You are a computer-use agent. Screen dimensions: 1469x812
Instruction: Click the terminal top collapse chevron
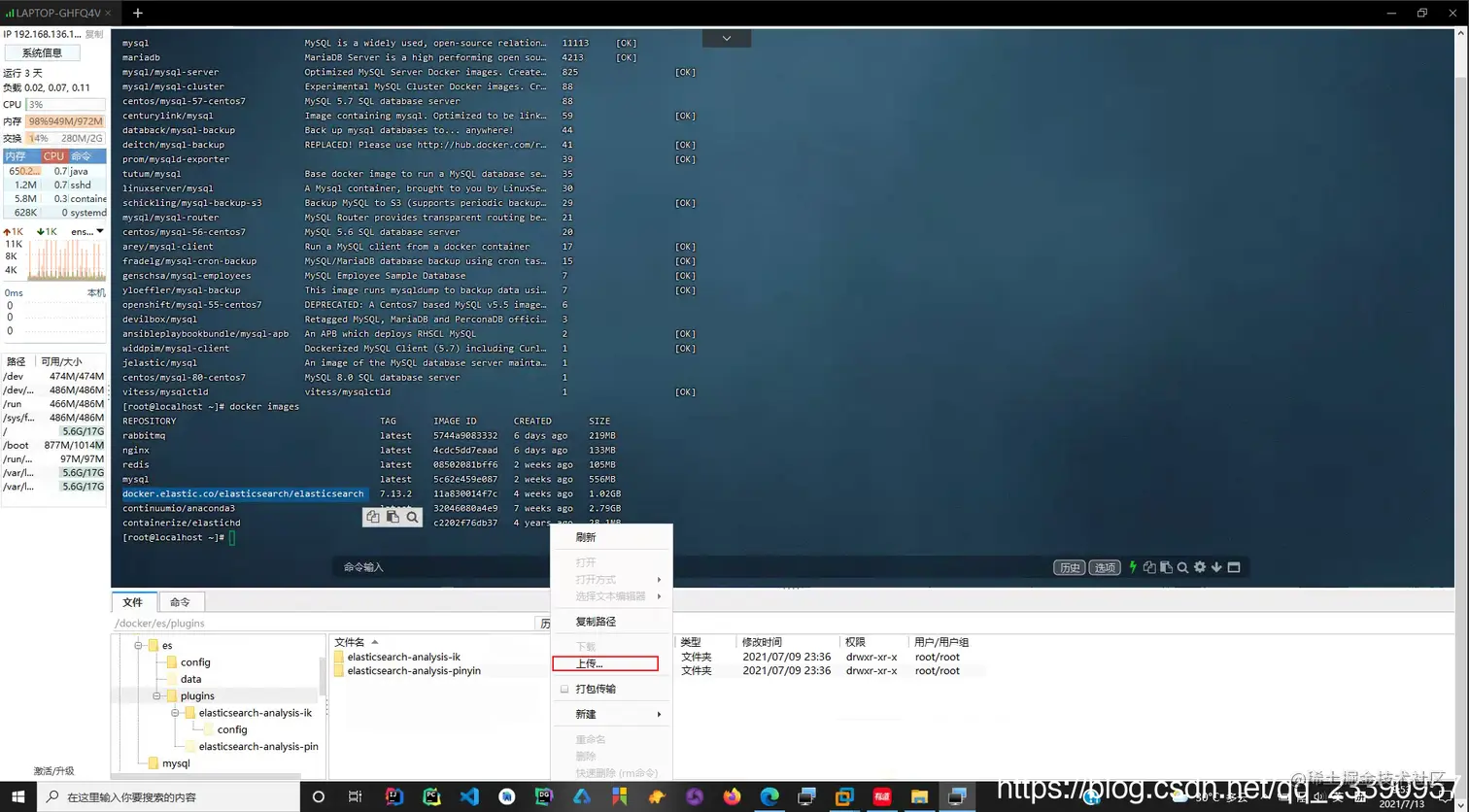[x=727, y=38]
